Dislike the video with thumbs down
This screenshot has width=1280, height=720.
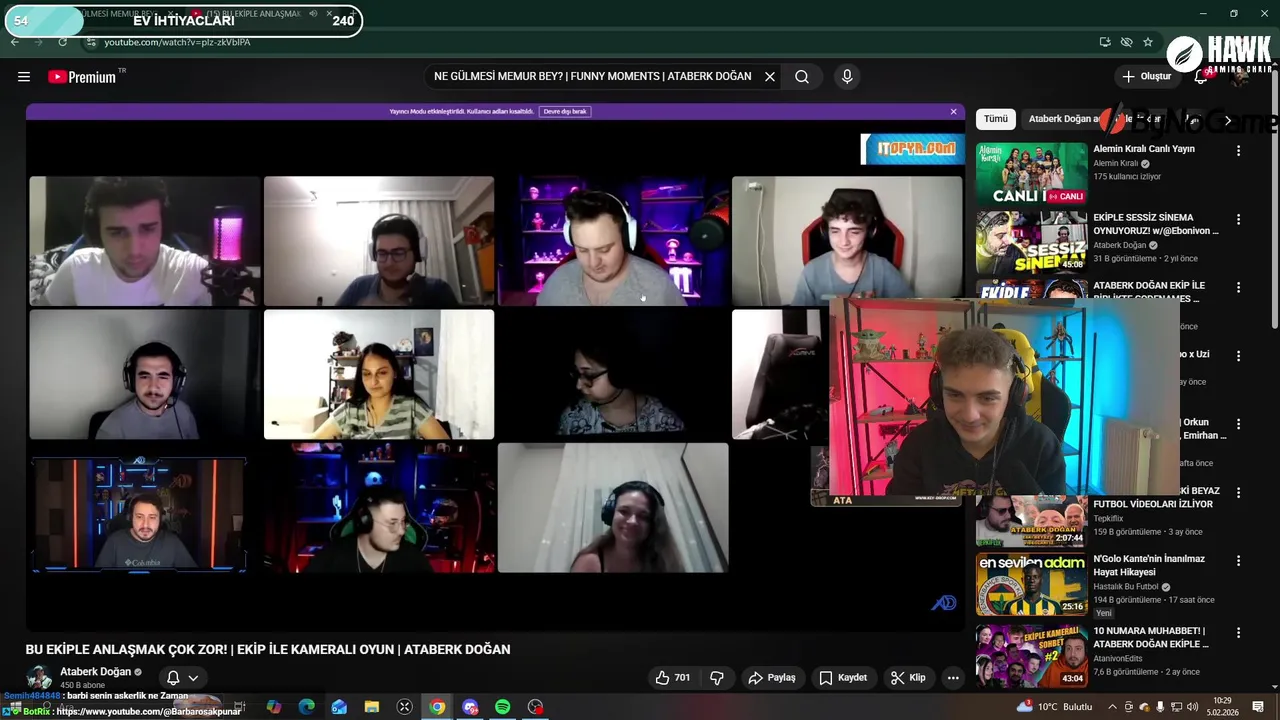(717, 678)
